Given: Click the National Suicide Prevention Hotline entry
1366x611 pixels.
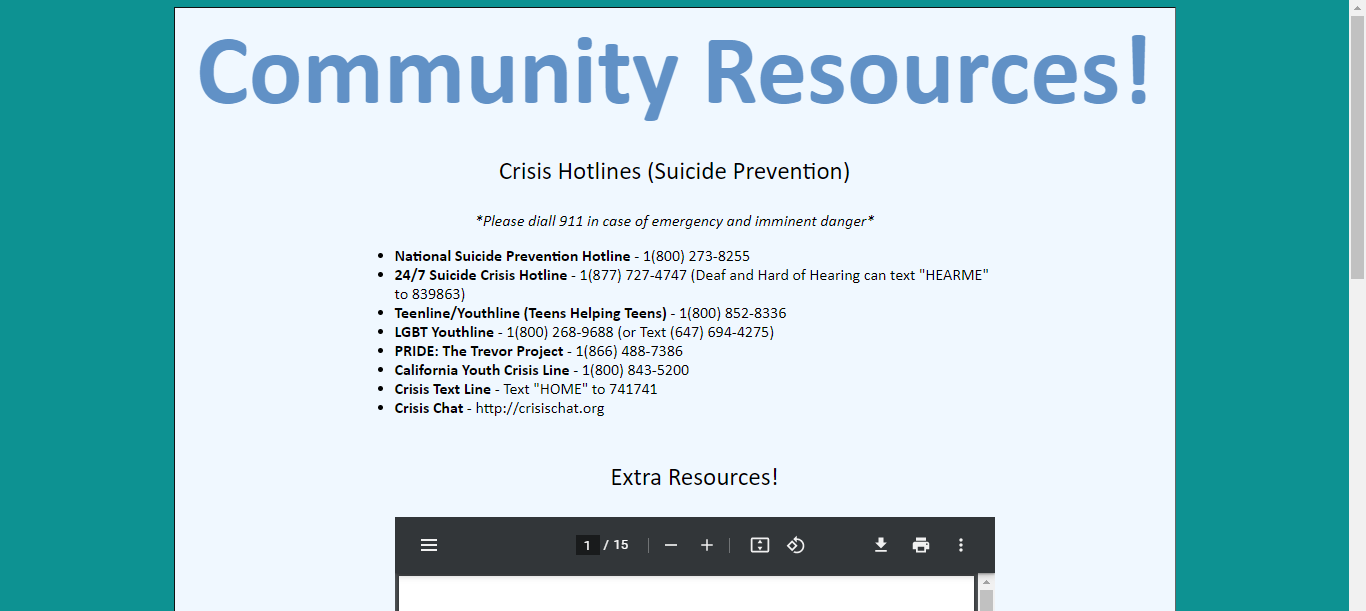Looking at the screenshot, I should pos(572,256).
